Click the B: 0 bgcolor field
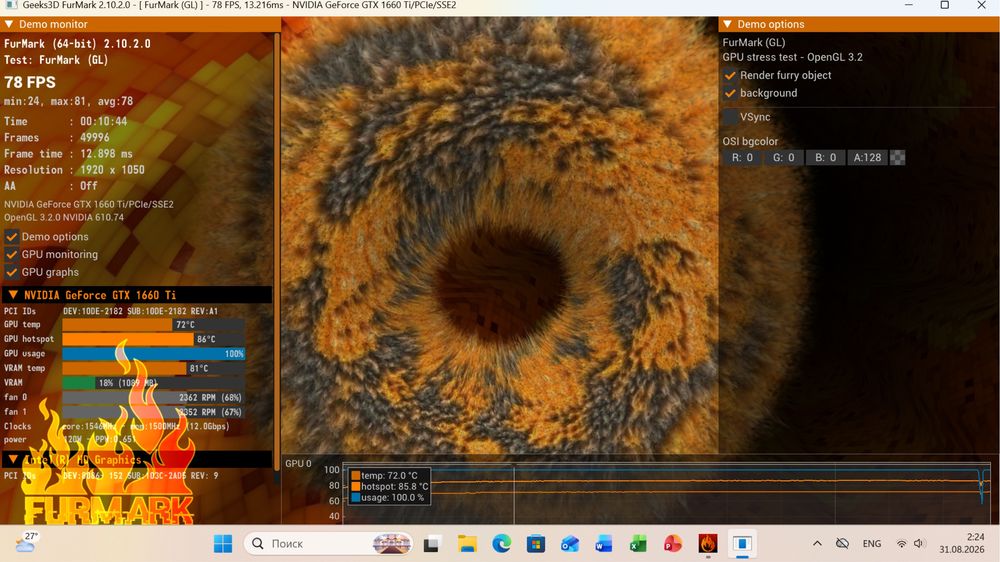This screenshot has height=562, width=1000. pos(825,158)
